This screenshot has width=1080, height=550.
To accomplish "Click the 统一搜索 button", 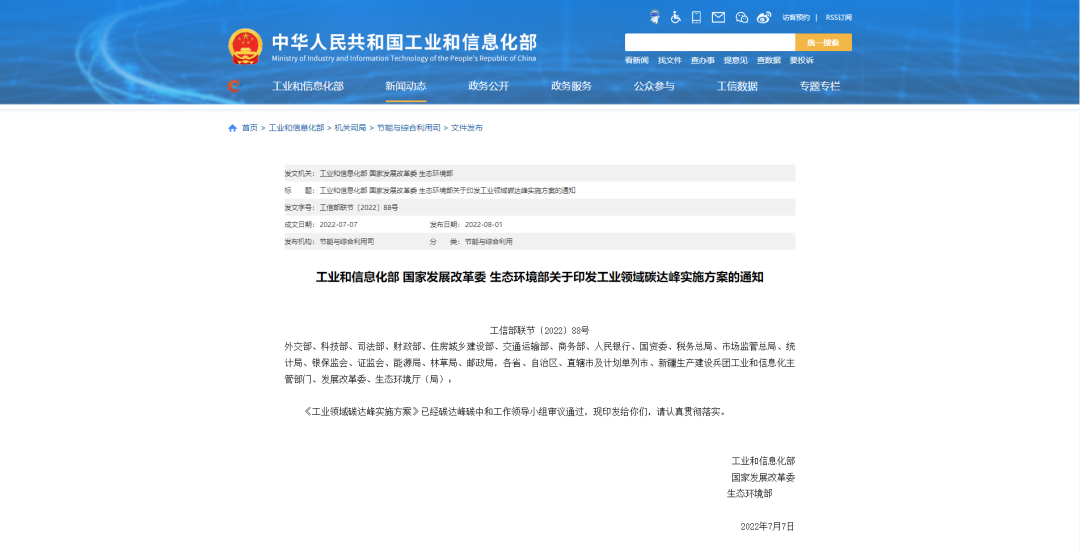I will (x=823, y=42).
